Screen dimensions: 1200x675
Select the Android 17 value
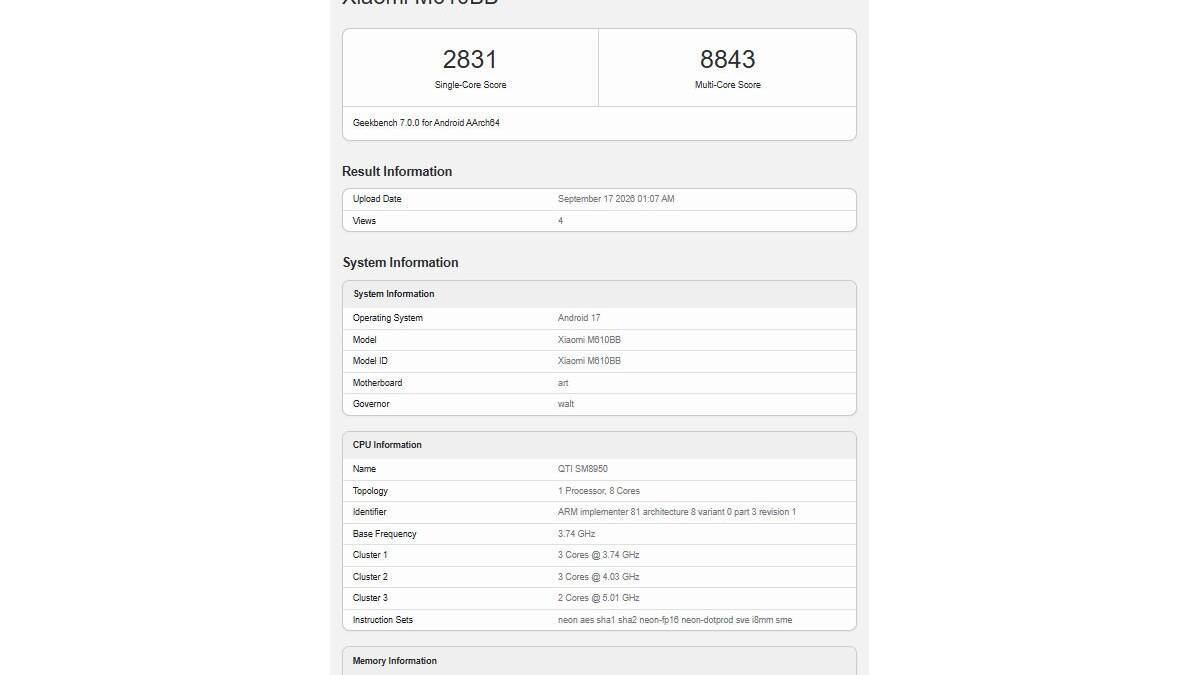(579, 318)
